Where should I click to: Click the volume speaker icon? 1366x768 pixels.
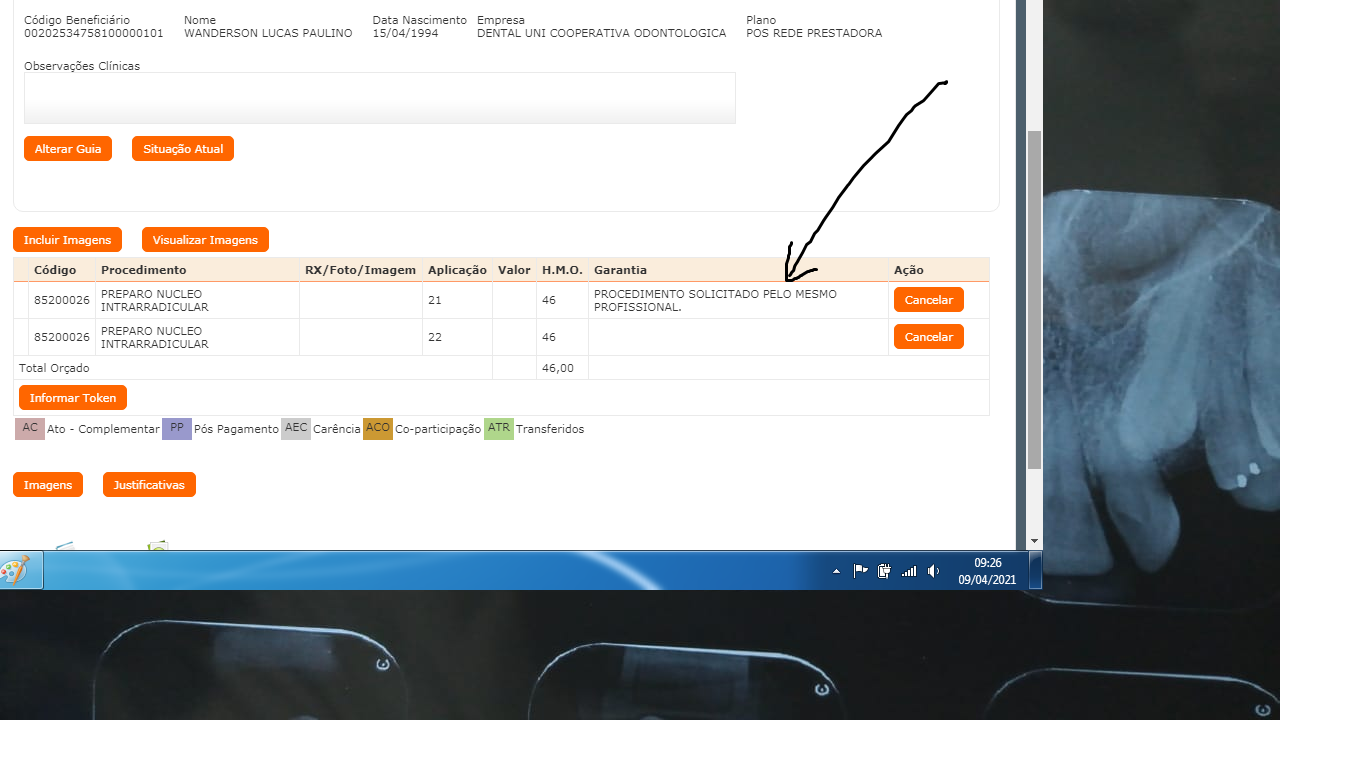(933, 571)
